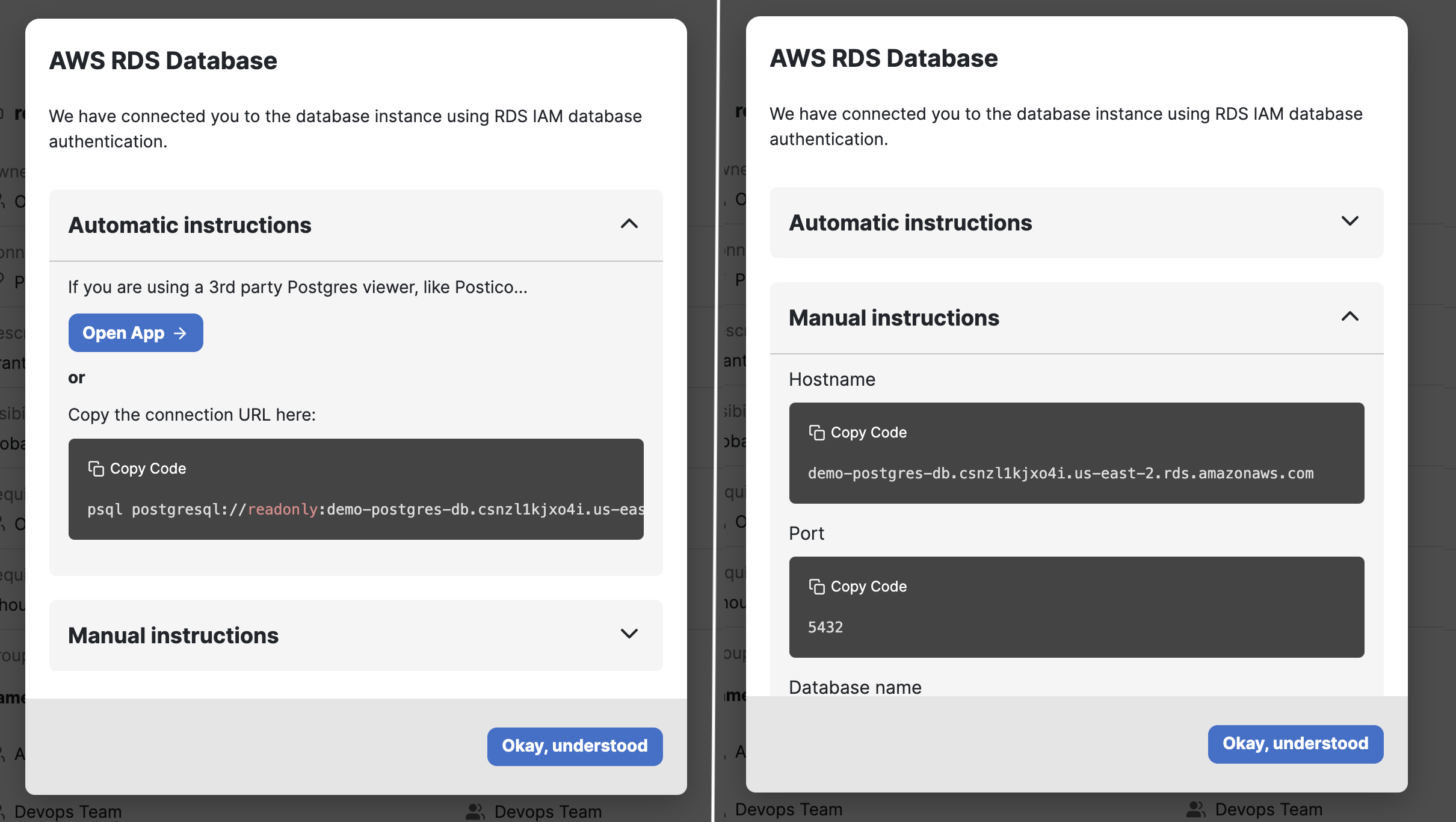Screen dimensions: 1456x822
Task: Collapse Automatic instructions in left dialog
Action: click(x=629, y=224)
